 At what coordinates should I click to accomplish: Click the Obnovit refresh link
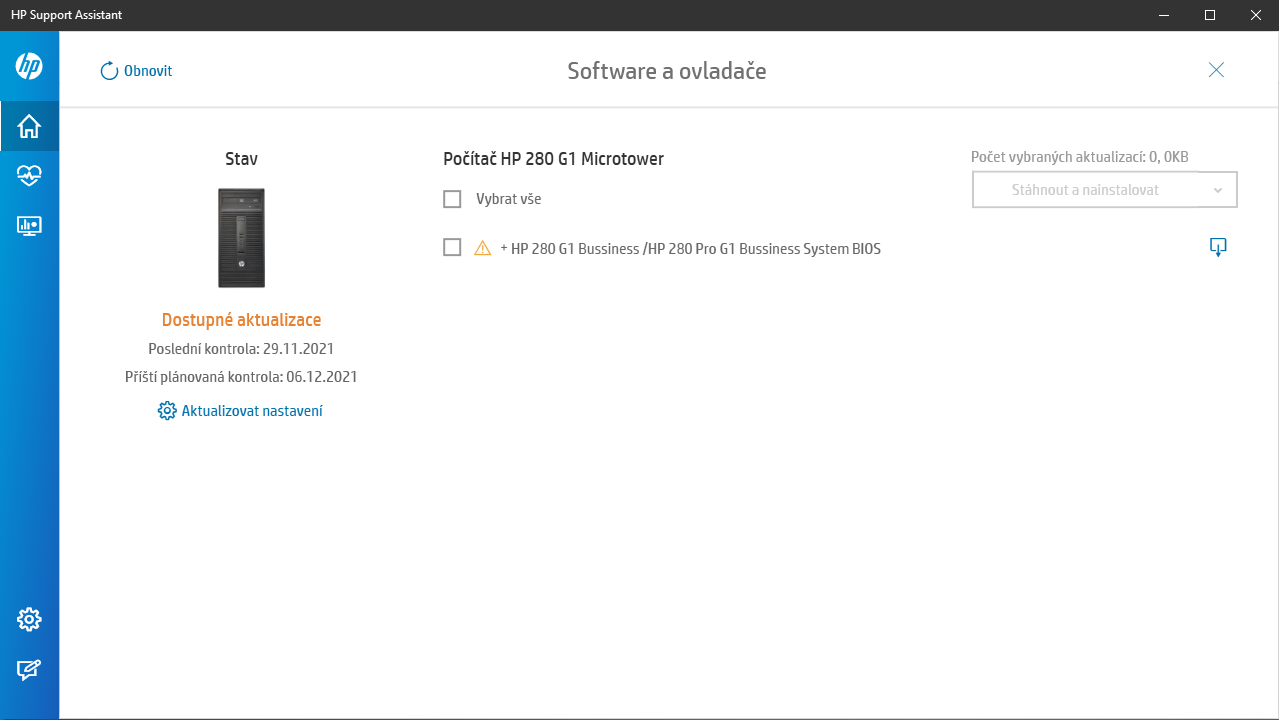click(148, 71)
